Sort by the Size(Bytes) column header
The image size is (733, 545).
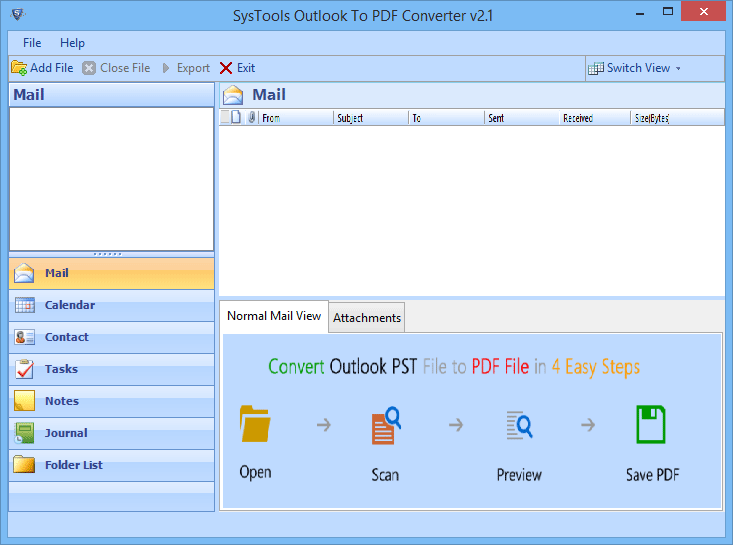point(677,118)
